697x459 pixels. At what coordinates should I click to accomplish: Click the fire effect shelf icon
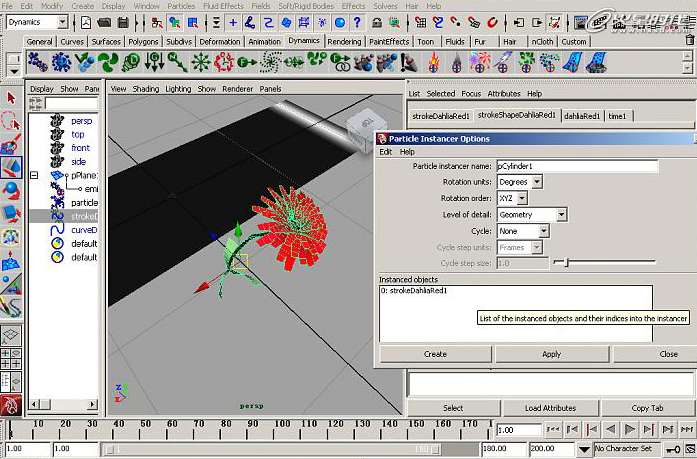433,63
